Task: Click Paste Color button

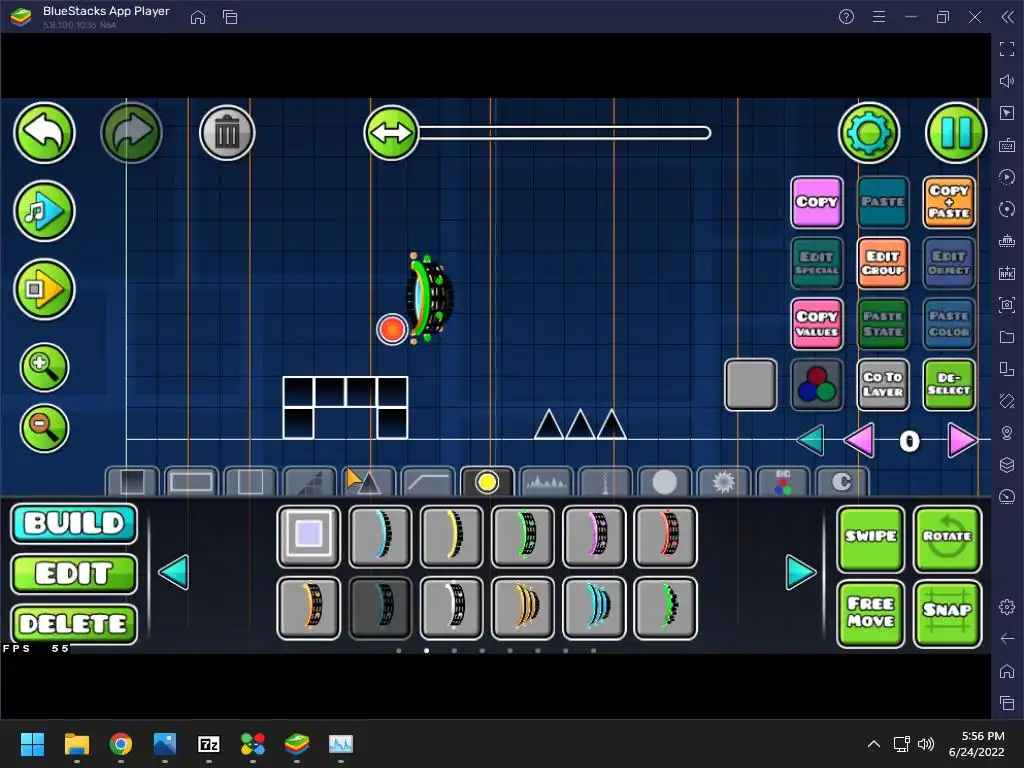Action: tap(949, 324)
